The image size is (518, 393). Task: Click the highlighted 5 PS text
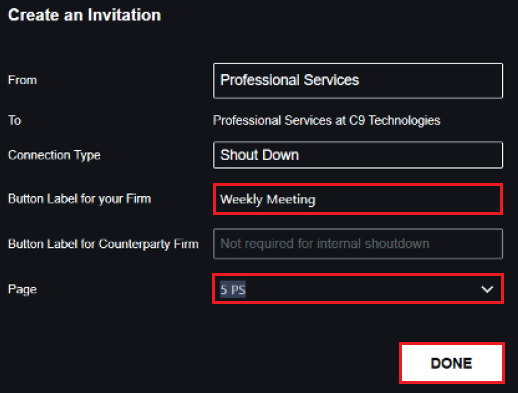[x=233, y=289]
